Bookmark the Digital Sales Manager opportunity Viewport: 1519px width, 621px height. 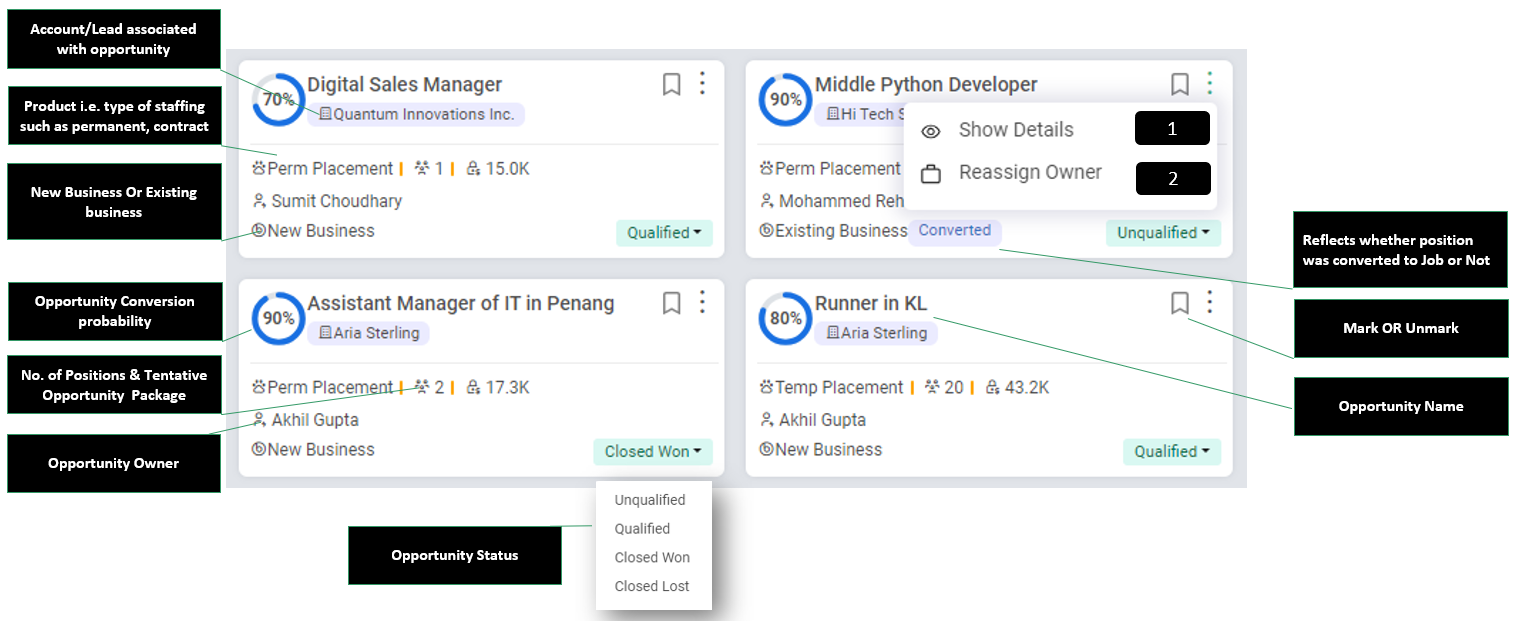coord(671,85)
